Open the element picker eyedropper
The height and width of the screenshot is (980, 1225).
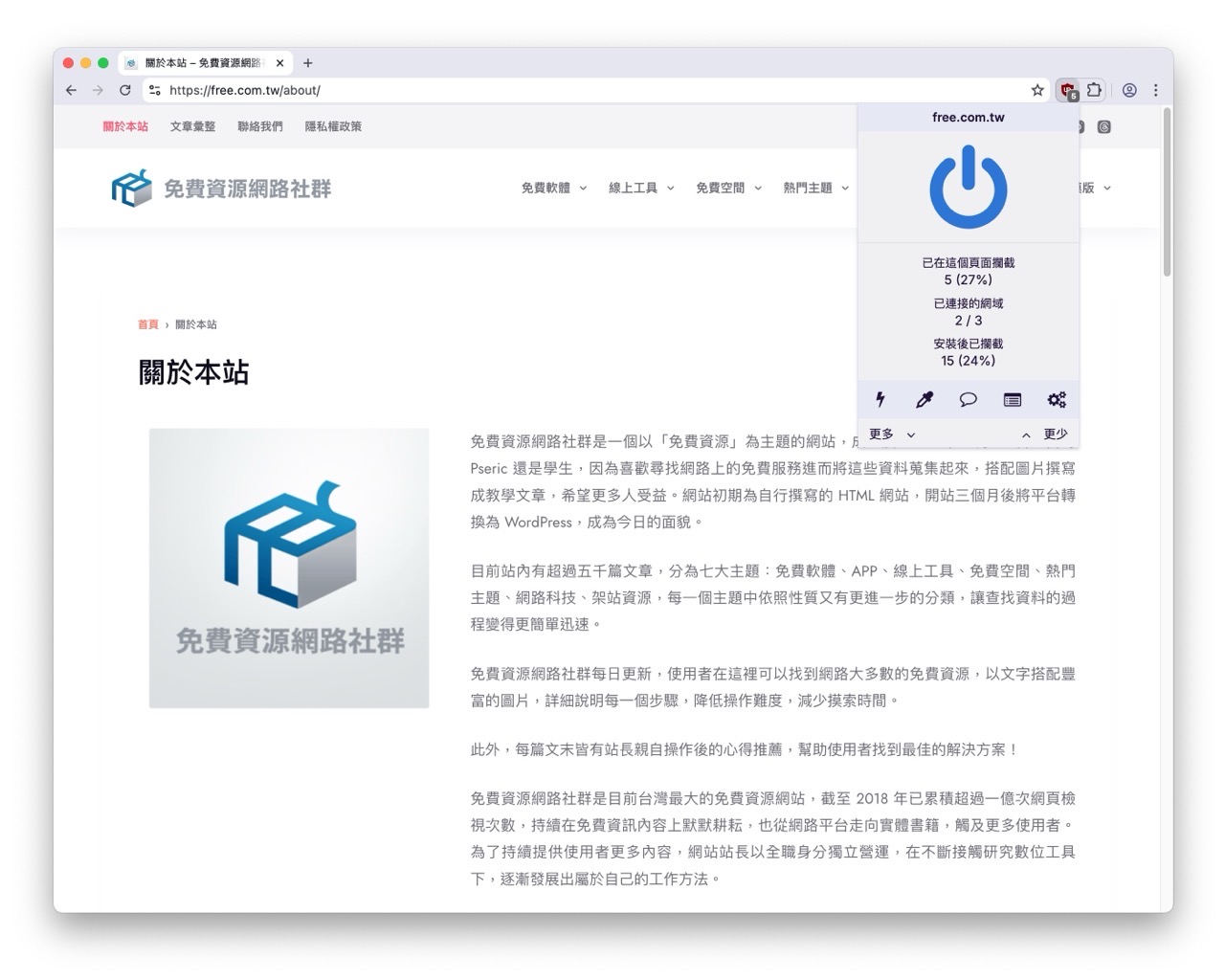pos(924,400)
